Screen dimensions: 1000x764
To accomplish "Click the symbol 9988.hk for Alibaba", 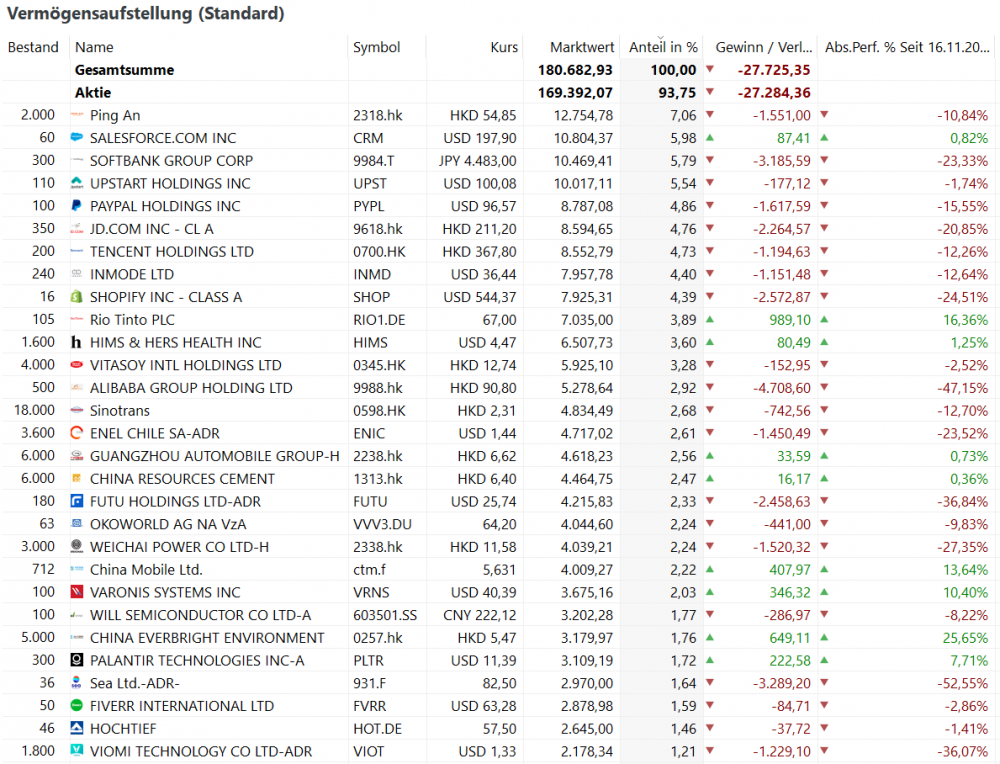I will tap(378, 388).
